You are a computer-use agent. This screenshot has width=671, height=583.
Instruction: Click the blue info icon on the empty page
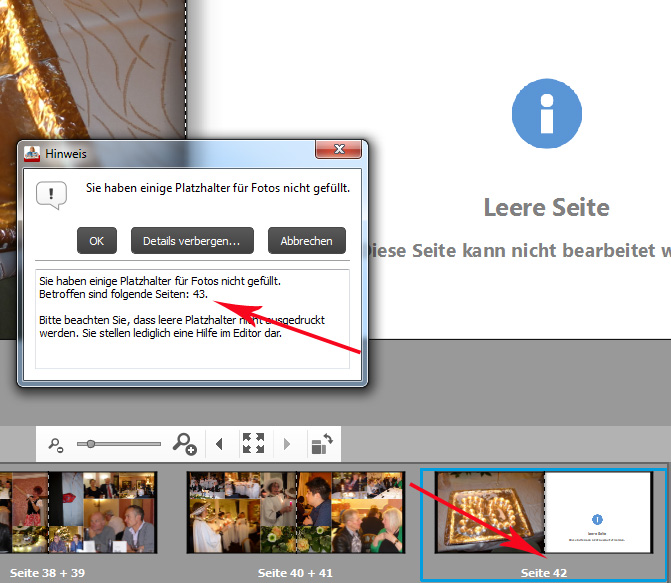coord(546,113)
